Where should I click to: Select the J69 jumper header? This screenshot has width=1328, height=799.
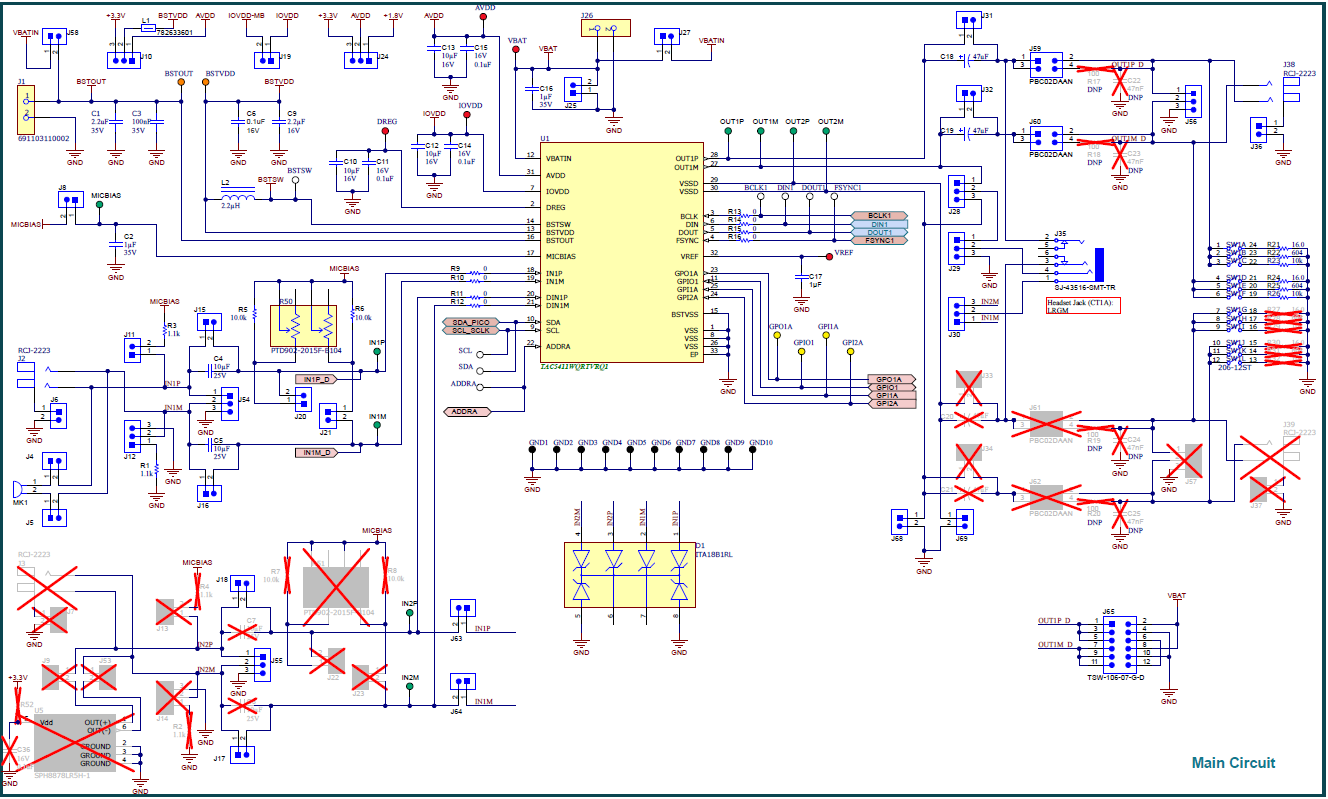coord(963,520)
